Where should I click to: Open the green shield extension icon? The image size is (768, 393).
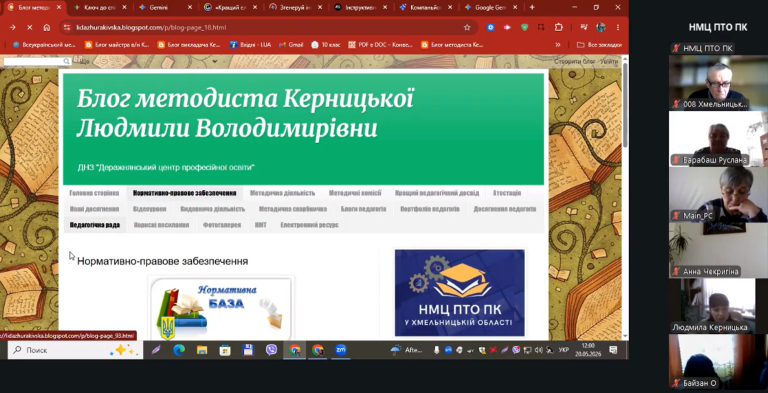coord(524,27)
